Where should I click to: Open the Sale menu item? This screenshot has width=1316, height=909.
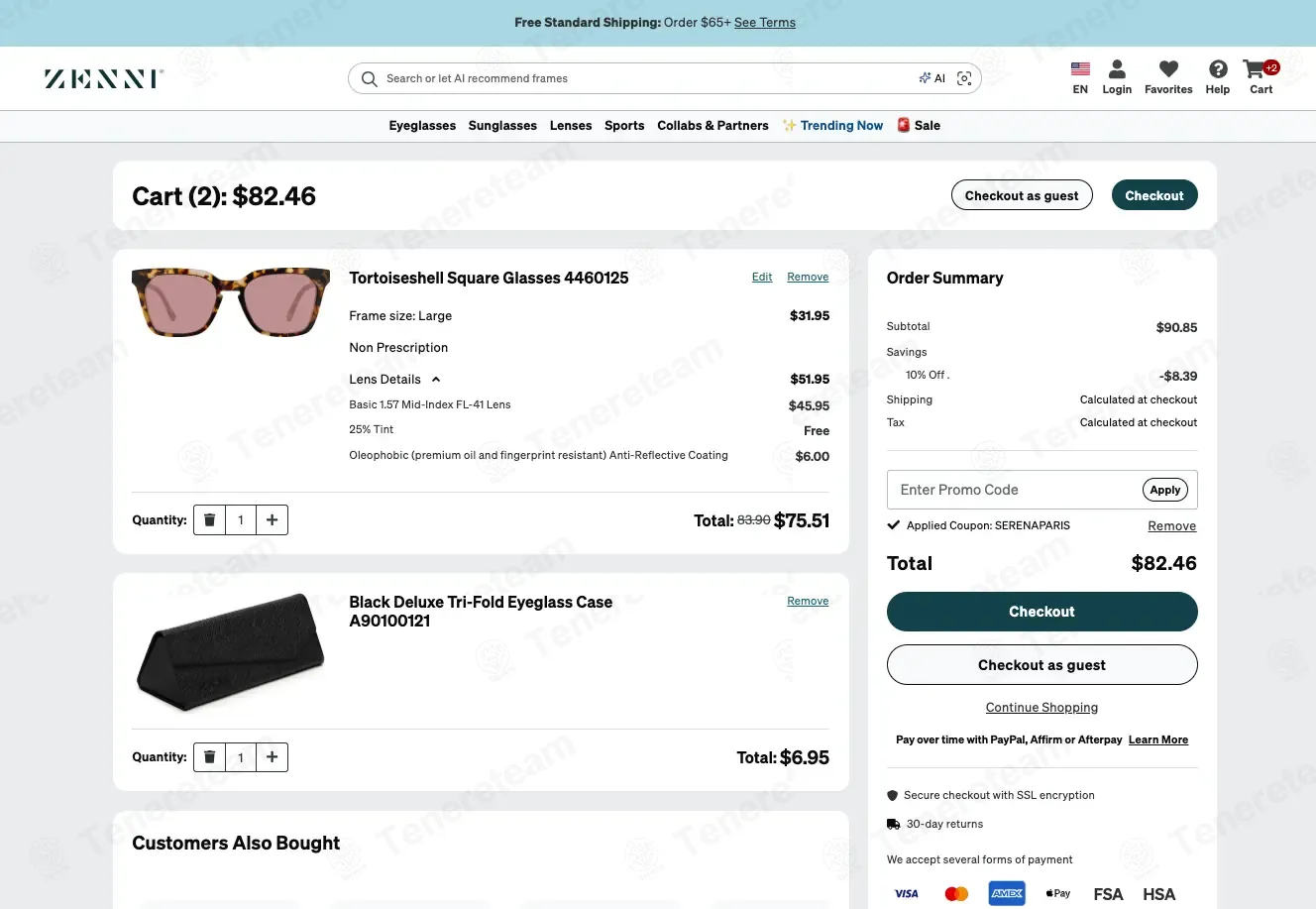[919, 126]
